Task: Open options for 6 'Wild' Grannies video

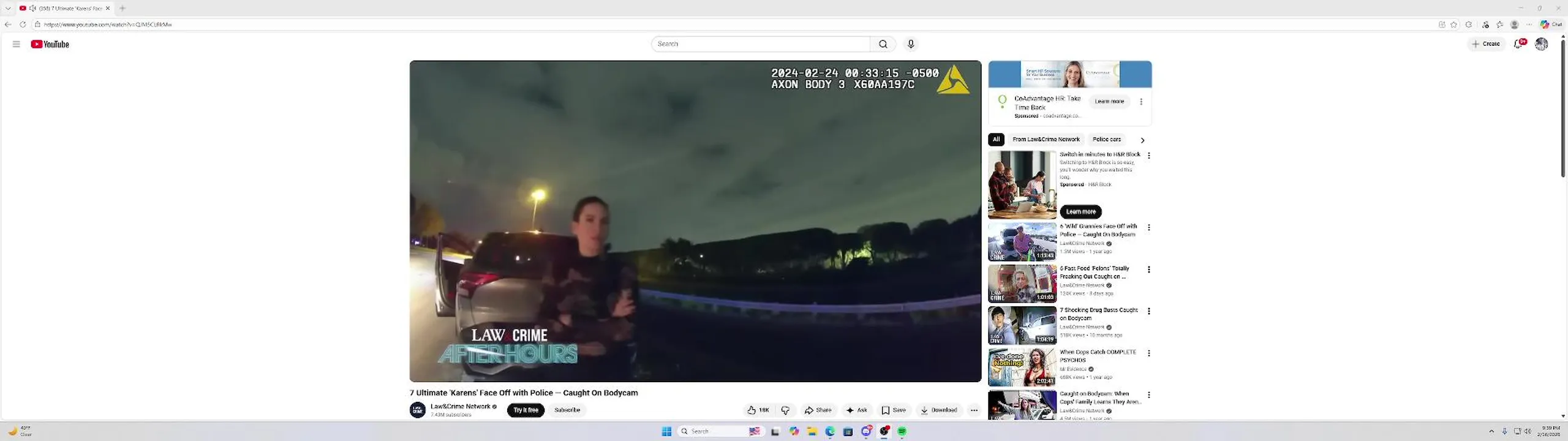Action: [1149, 228]
